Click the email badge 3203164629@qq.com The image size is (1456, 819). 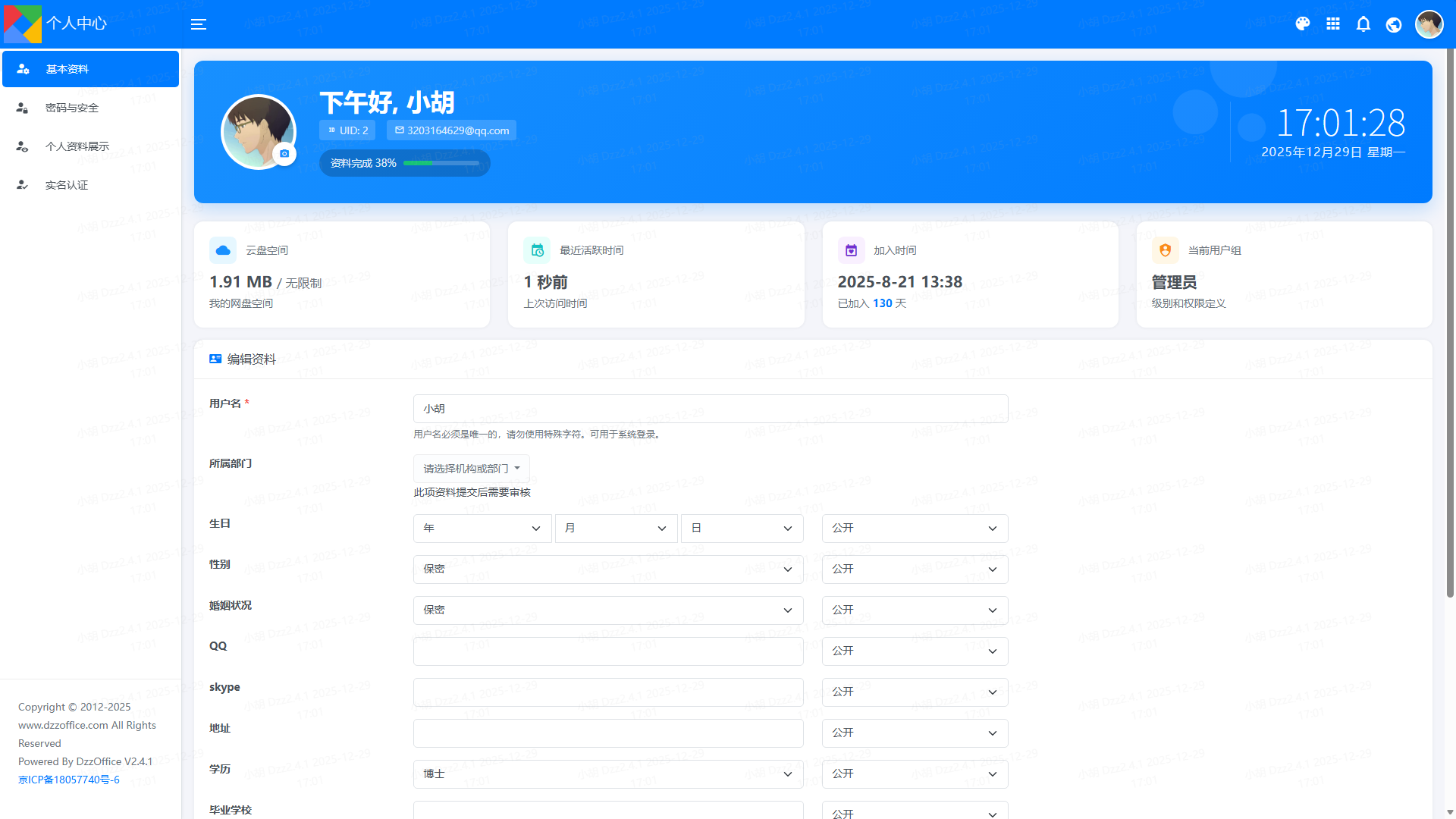pos(451,130)
